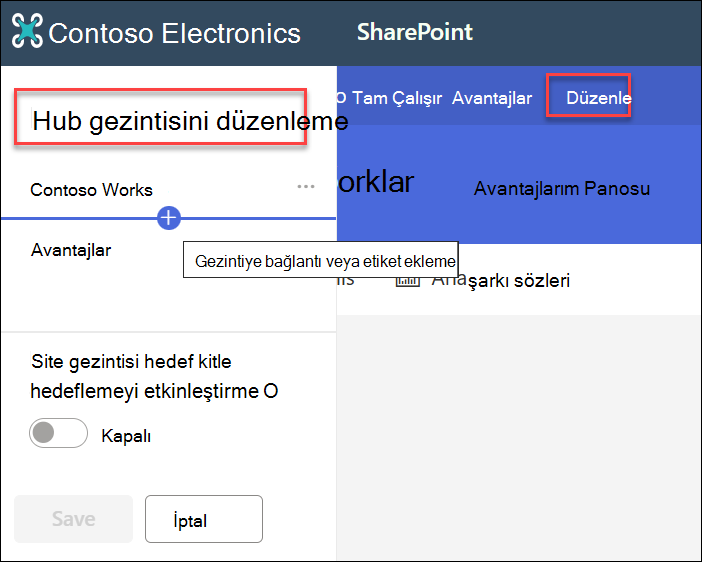Viewport: 702px width, 562px height.
Task: Click the Düzenle link in hub navigation
Action: (599, 98)
